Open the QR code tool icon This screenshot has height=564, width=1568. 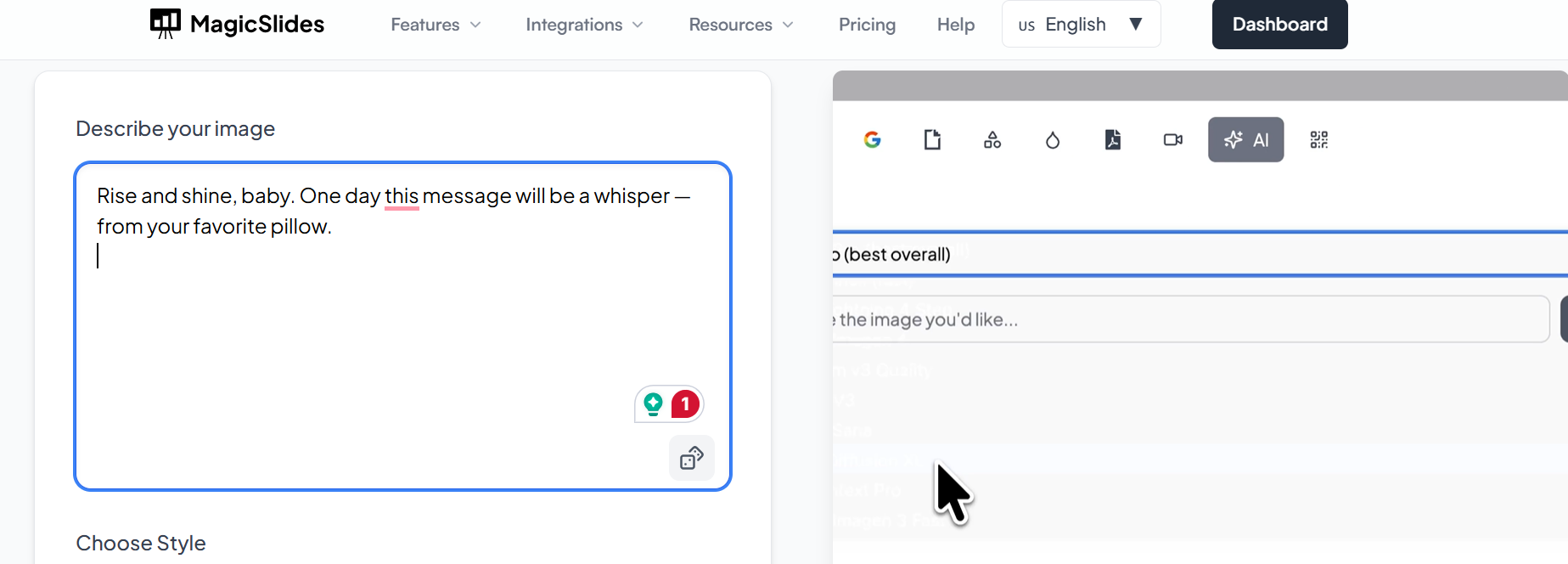point(1318,140)
